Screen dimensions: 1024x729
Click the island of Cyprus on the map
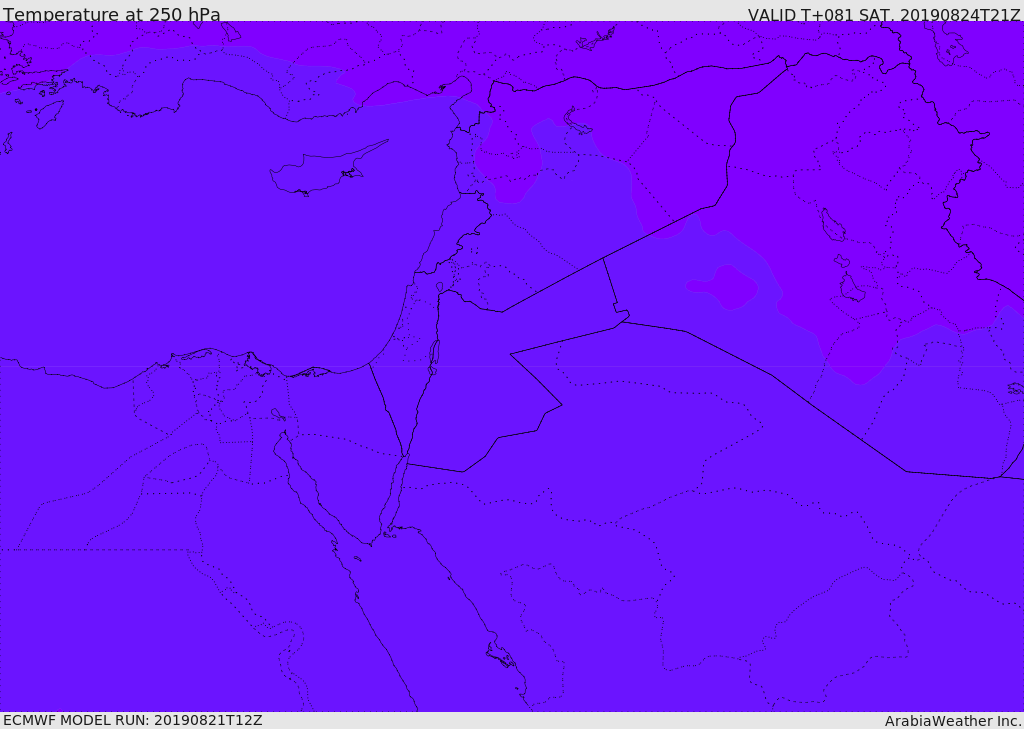(x=320, y=170)
